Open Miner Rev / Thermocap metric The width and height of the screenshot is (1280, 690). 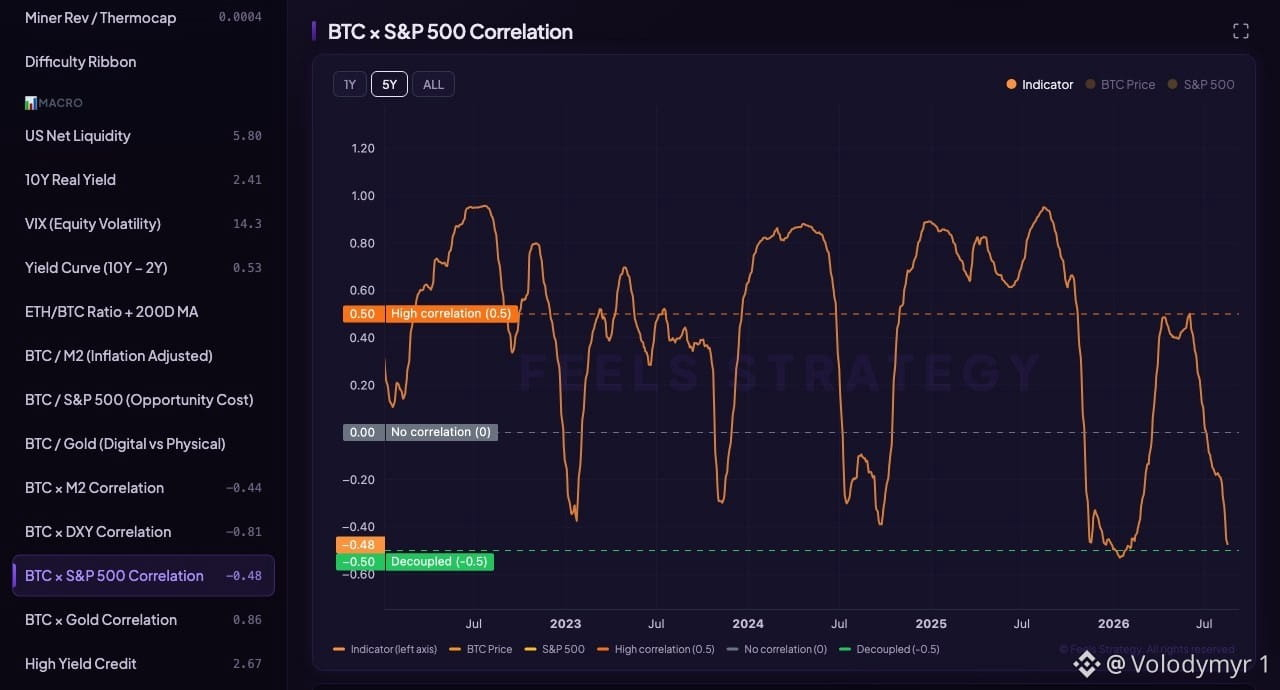pyautogui.click(x=143, y=17)
